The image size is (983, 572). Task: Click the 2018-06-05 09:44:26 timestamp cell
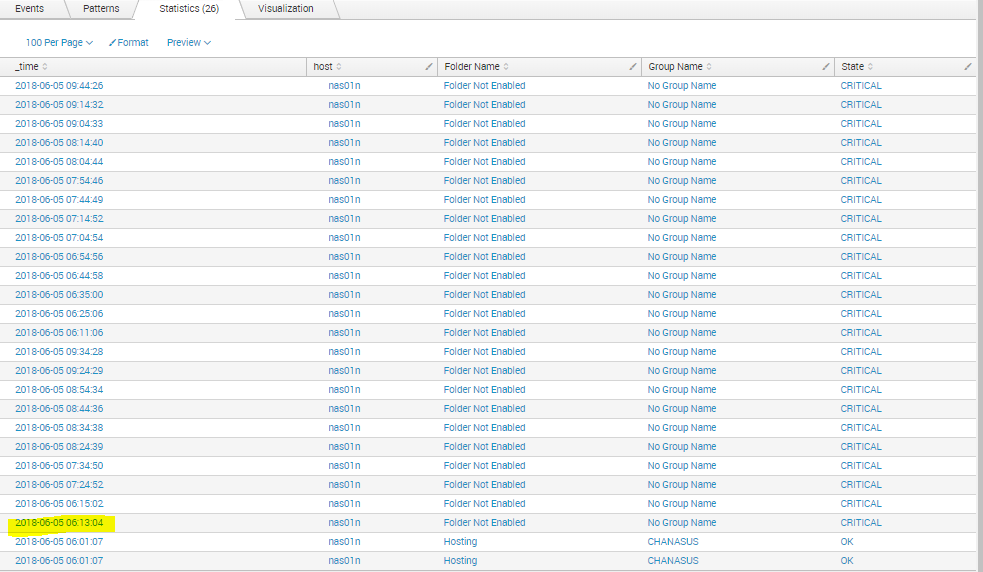point(59,86)
